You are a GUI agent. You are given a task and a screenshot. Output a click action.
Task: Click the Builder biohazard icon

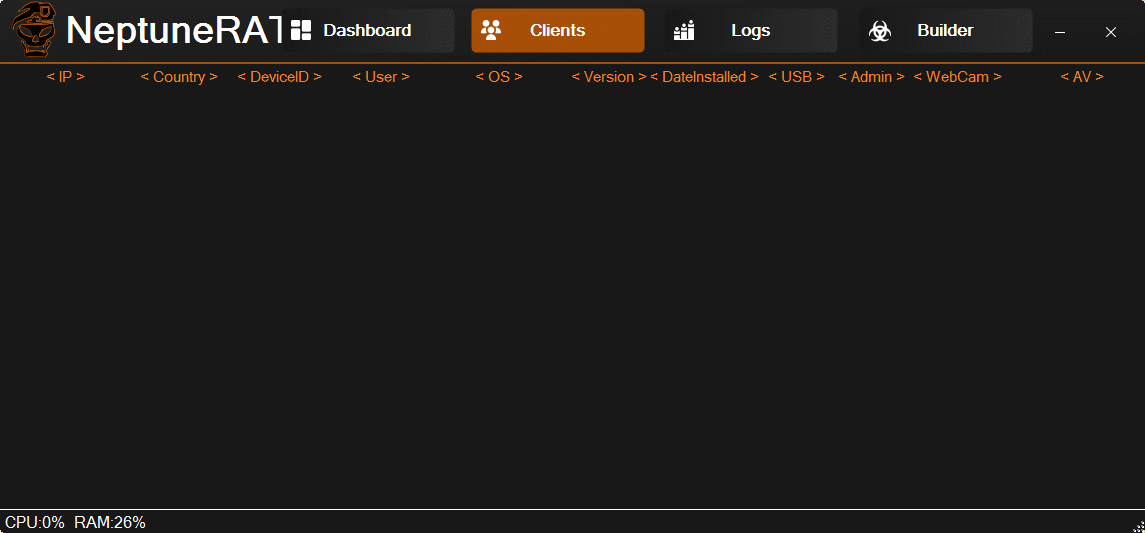click(880, 31)
